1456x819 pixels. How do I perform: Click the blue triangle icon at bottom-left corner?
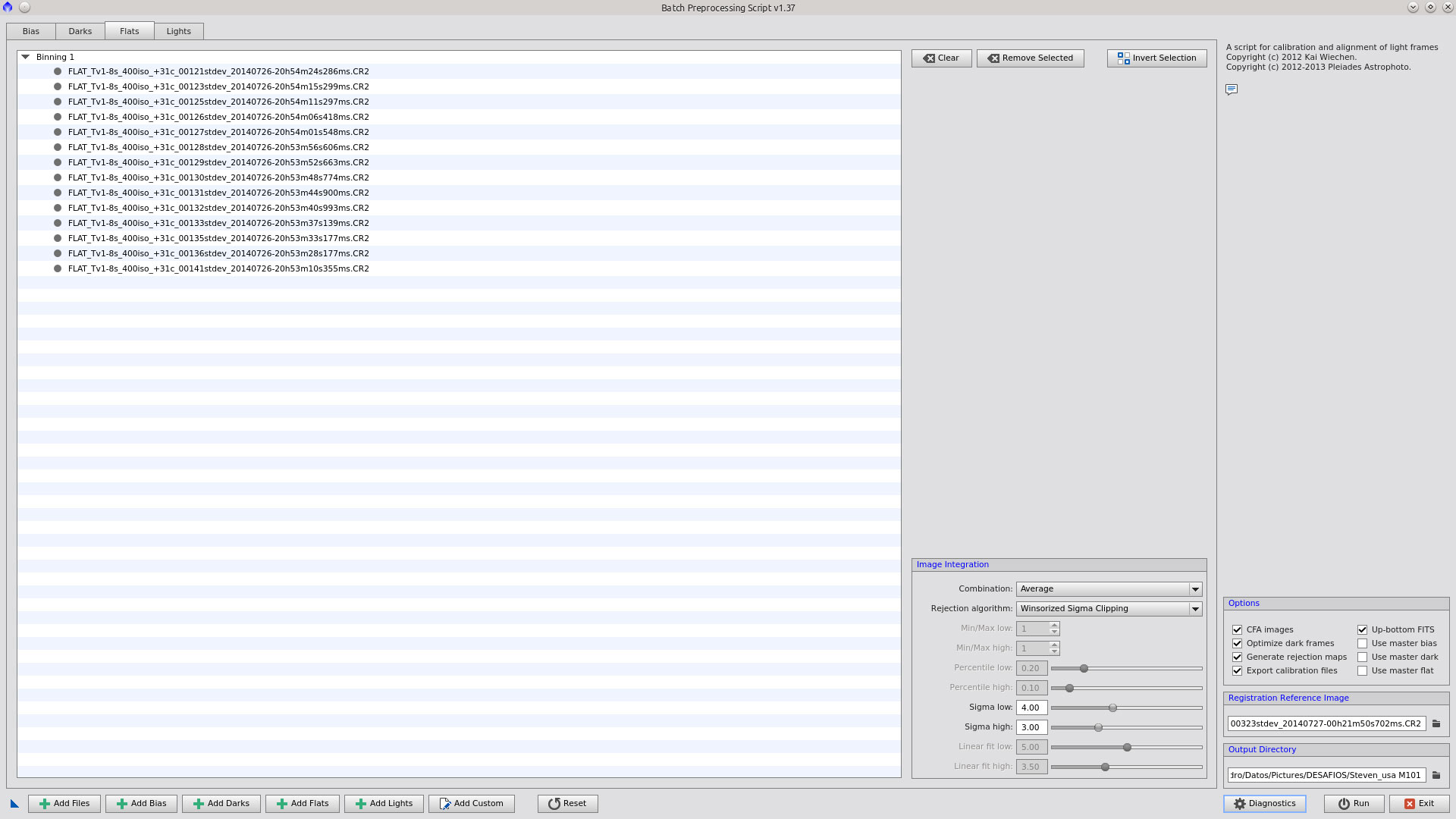point(14,804)
